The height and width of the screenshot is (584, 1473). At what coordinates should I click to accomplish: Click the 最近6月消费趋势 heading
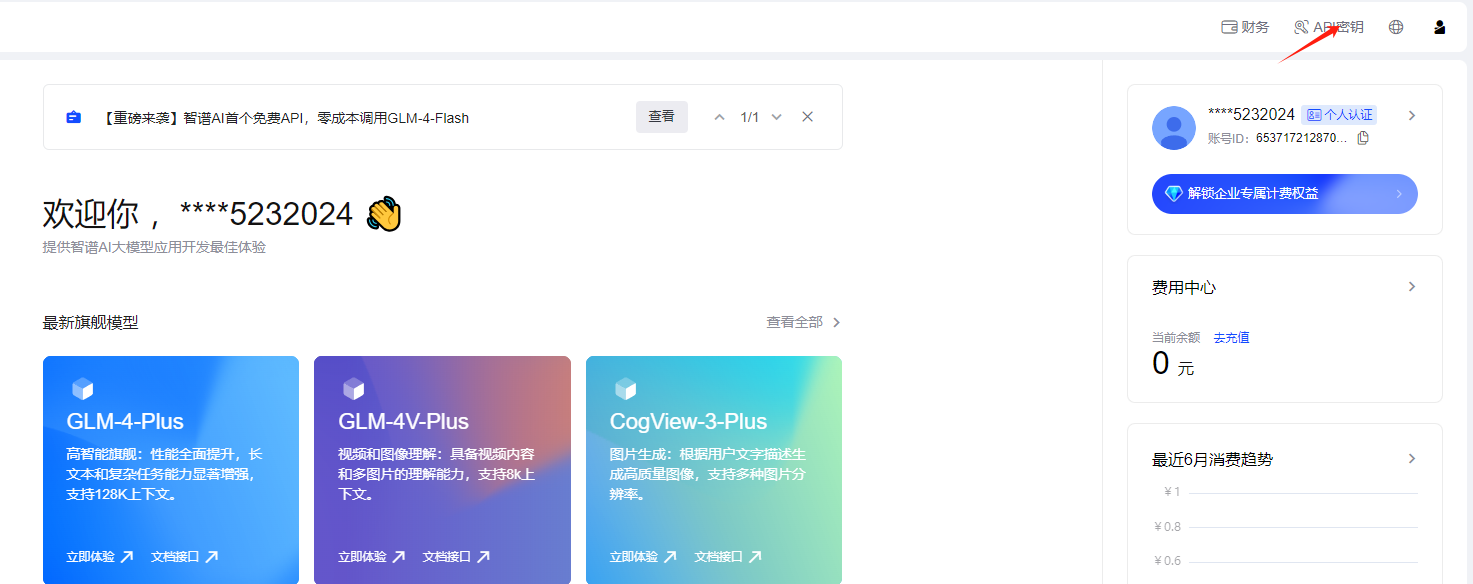click(x=1213, y=460)
